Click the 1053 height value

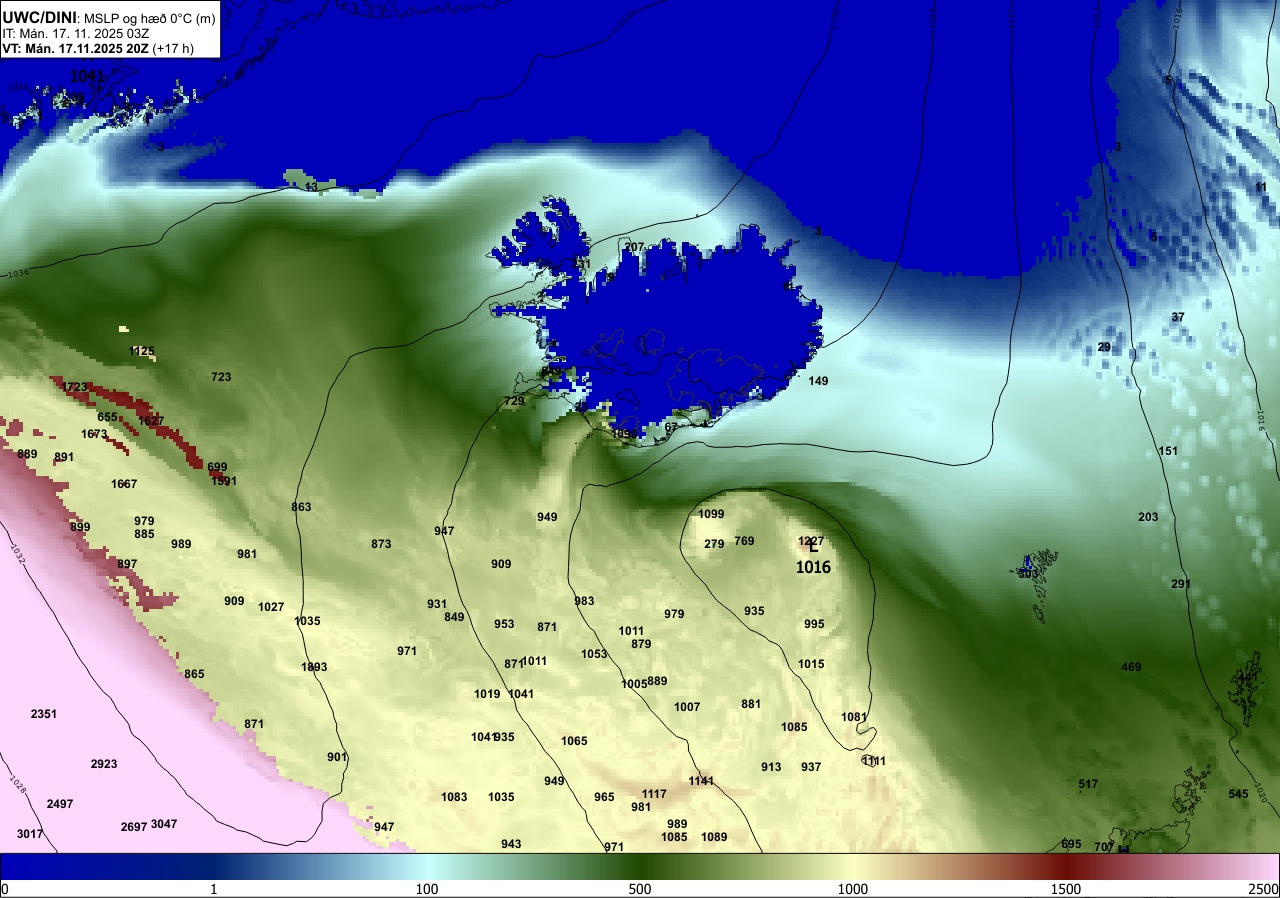594,654
